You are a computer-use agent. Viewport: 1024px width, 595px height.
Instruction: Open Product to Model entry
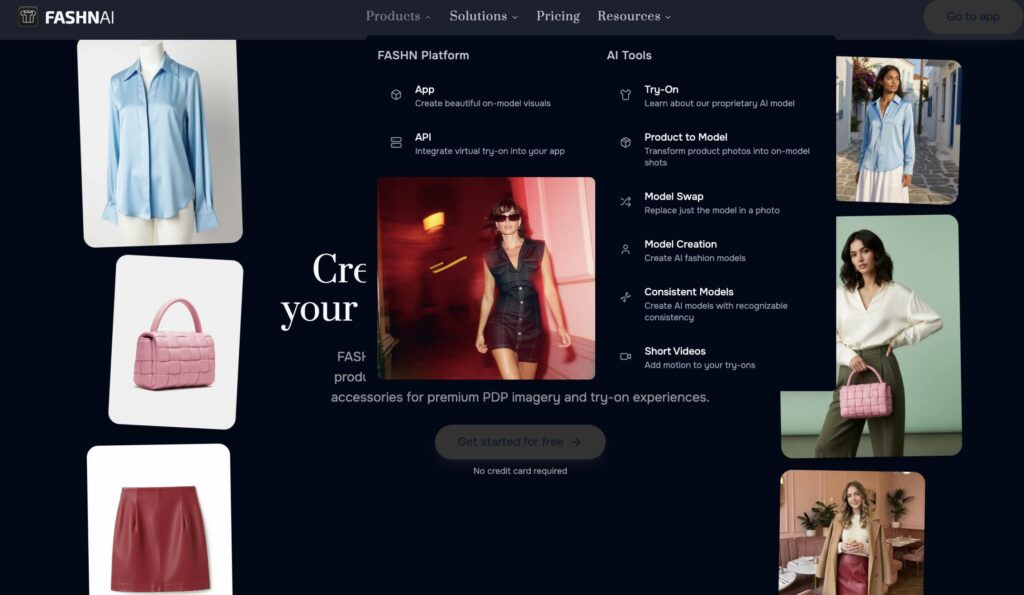(x=716, y=150)
